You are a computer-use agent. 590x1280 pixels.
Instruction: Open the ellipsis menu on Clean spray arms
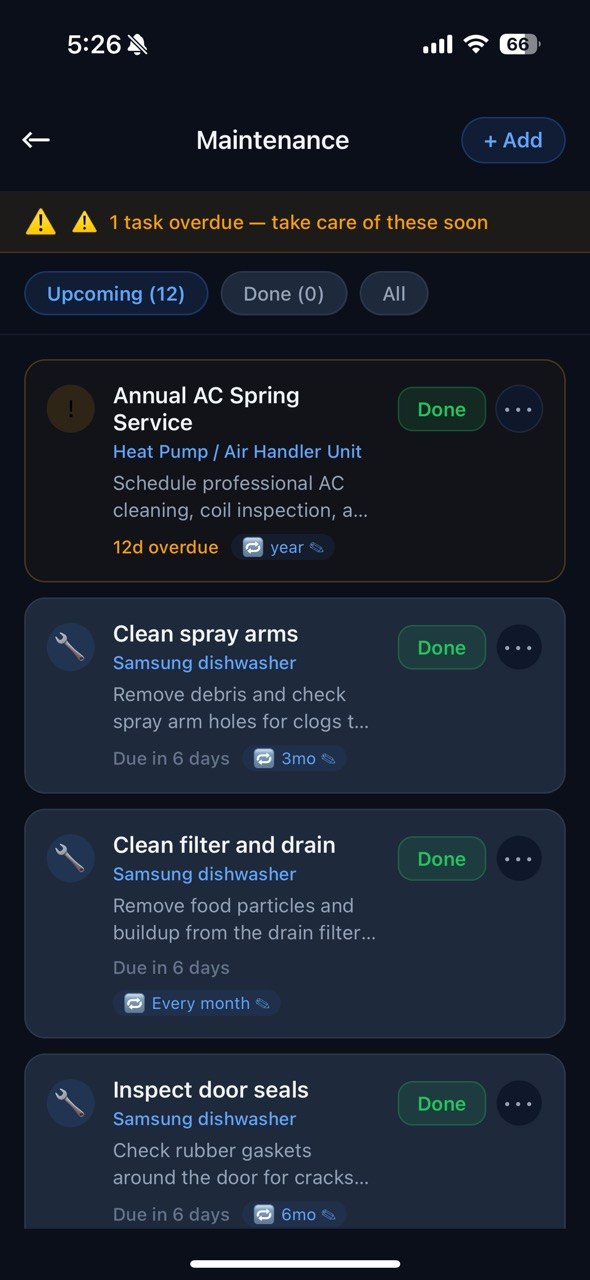pyautogui.click(x=519, y=647)
